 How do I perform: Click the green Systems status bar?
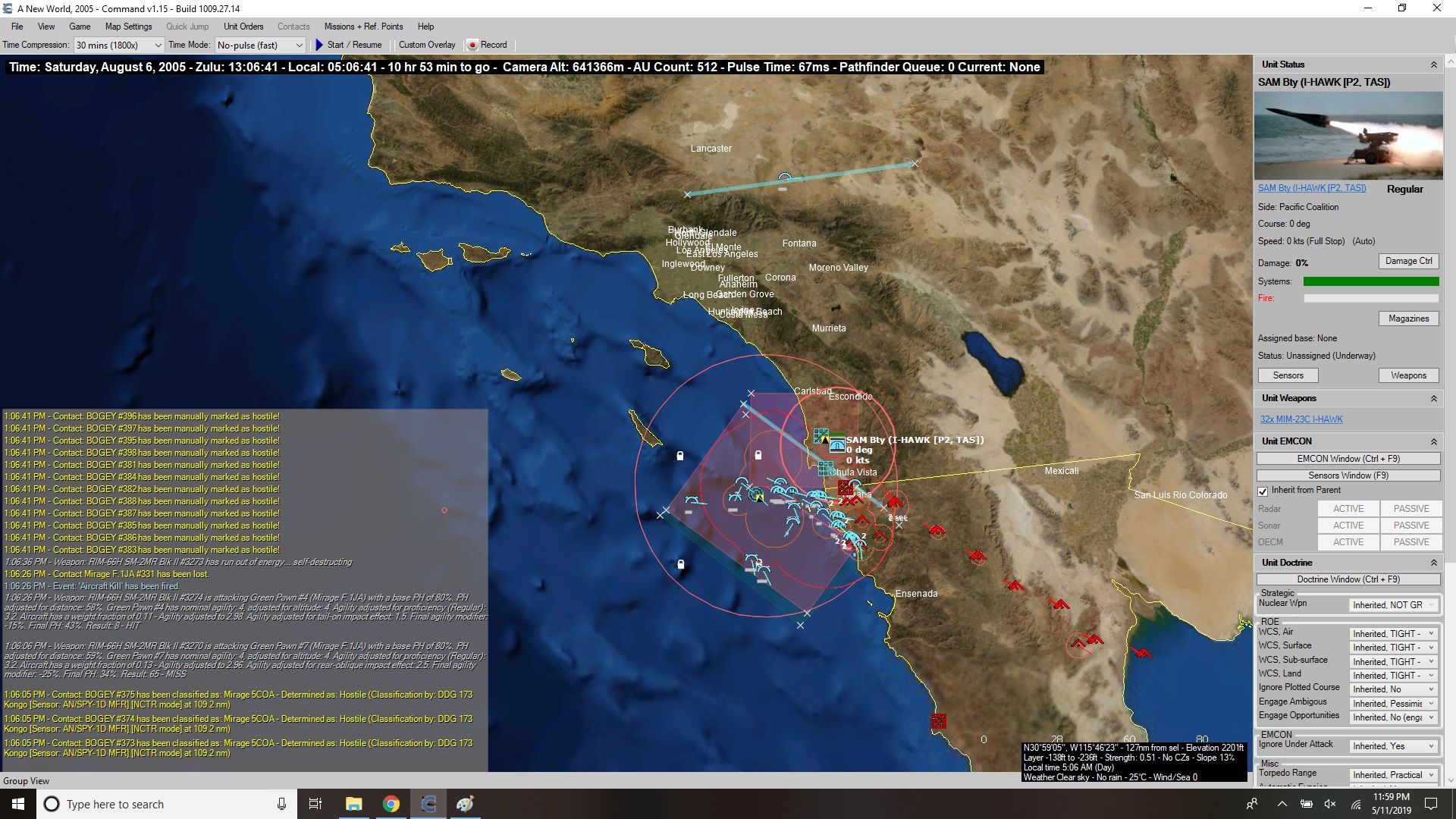1370,281
